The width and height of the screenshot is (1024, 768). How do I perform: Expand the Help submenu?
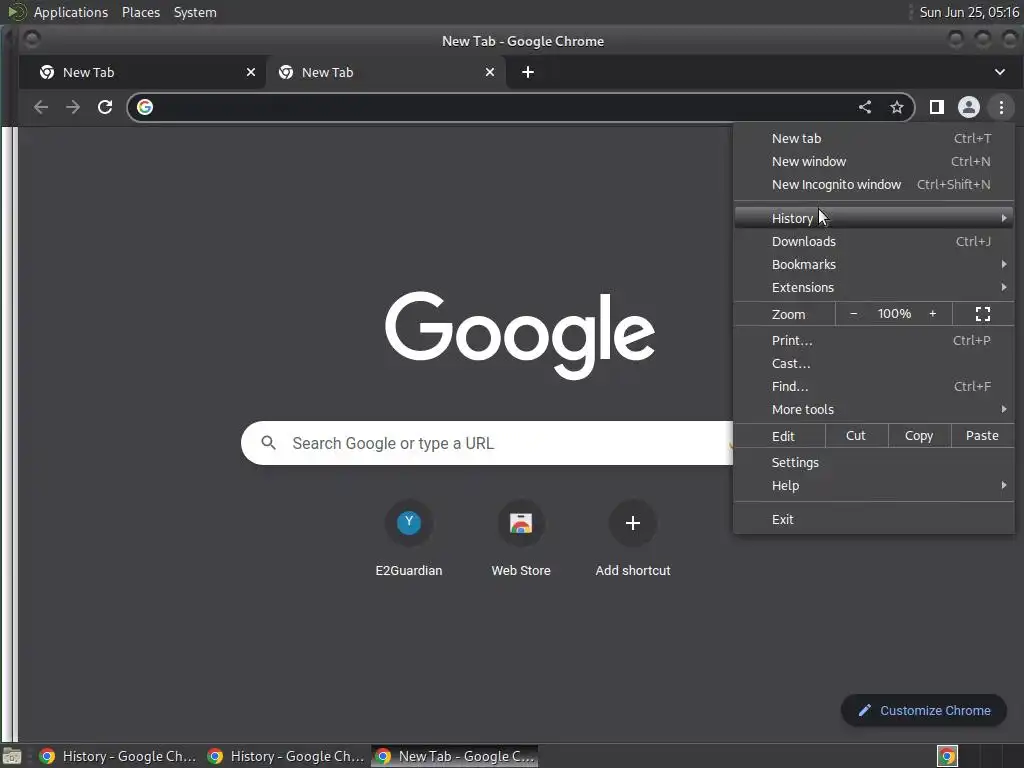click(x=874, y=486)
